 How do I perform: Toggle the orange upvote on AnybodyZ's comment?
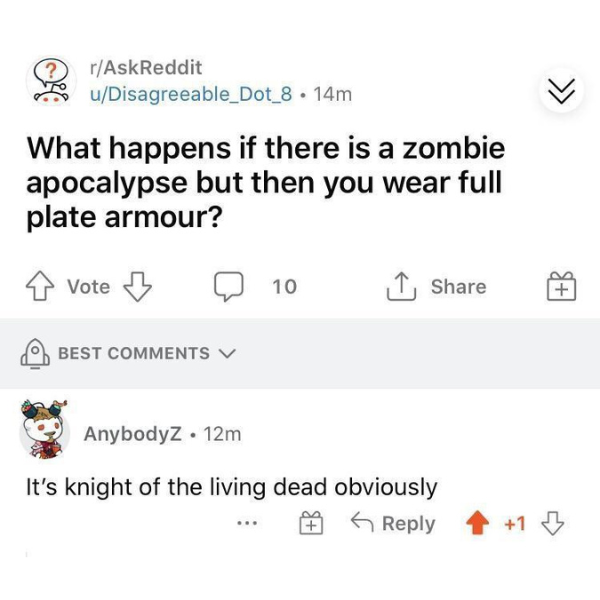pyautogui.click(x=477, y=523)
